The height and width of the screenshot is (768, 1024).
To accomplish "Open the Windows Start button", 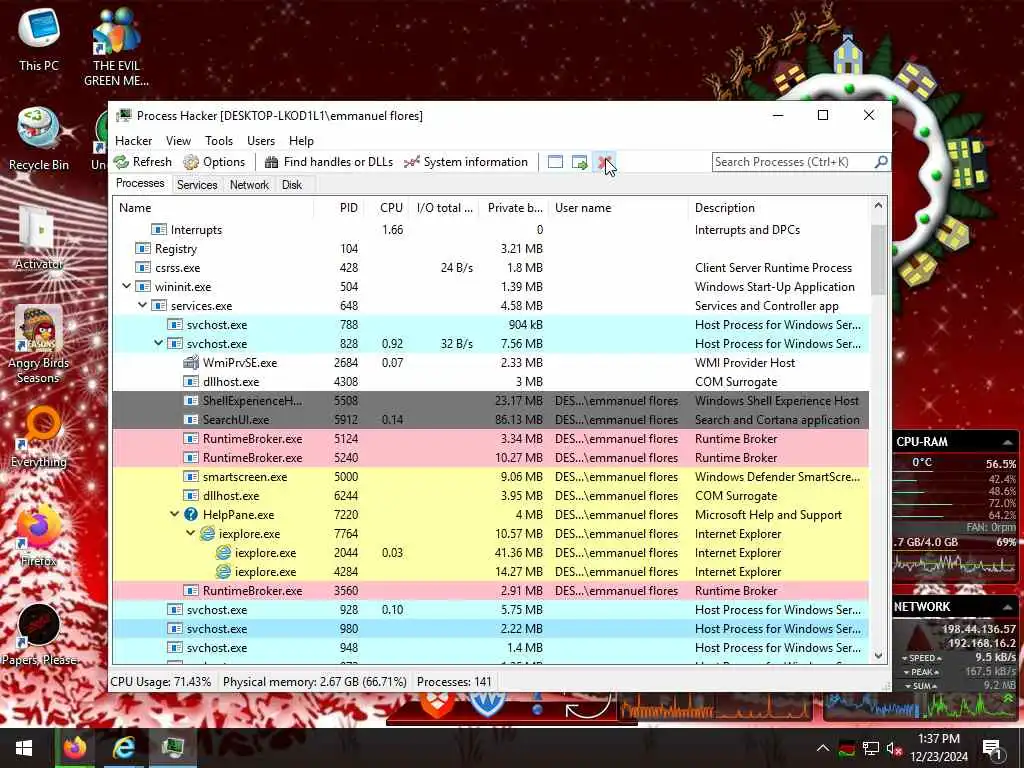I will point(24,748).
